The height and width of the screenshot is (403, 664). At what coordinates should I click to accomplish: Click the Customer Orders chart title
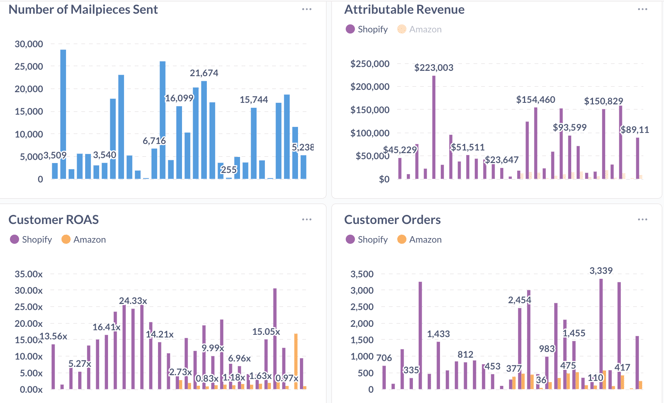[x=392, y=219]
